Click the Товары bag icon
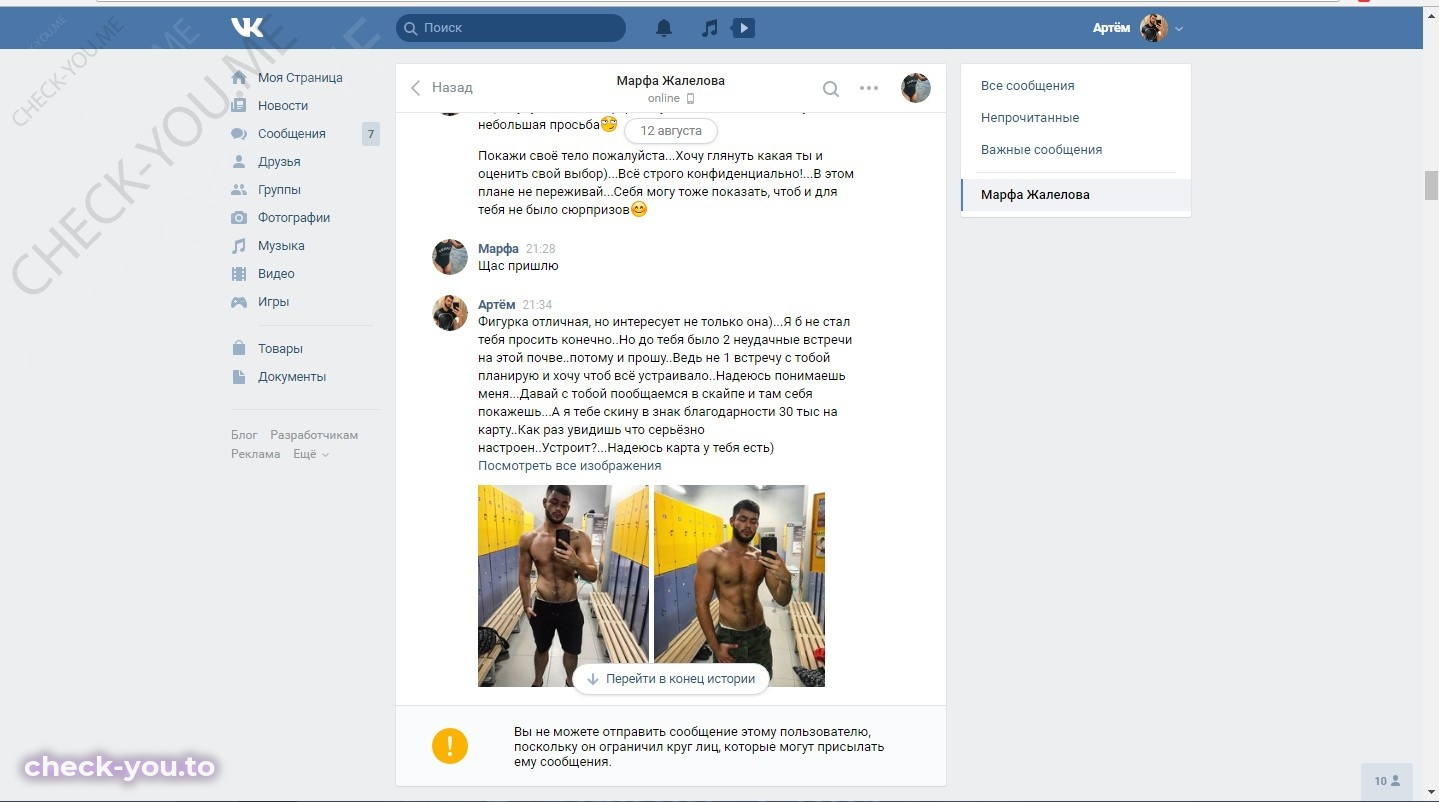This screenshot has width=1439, height=802. click(239, 349)
